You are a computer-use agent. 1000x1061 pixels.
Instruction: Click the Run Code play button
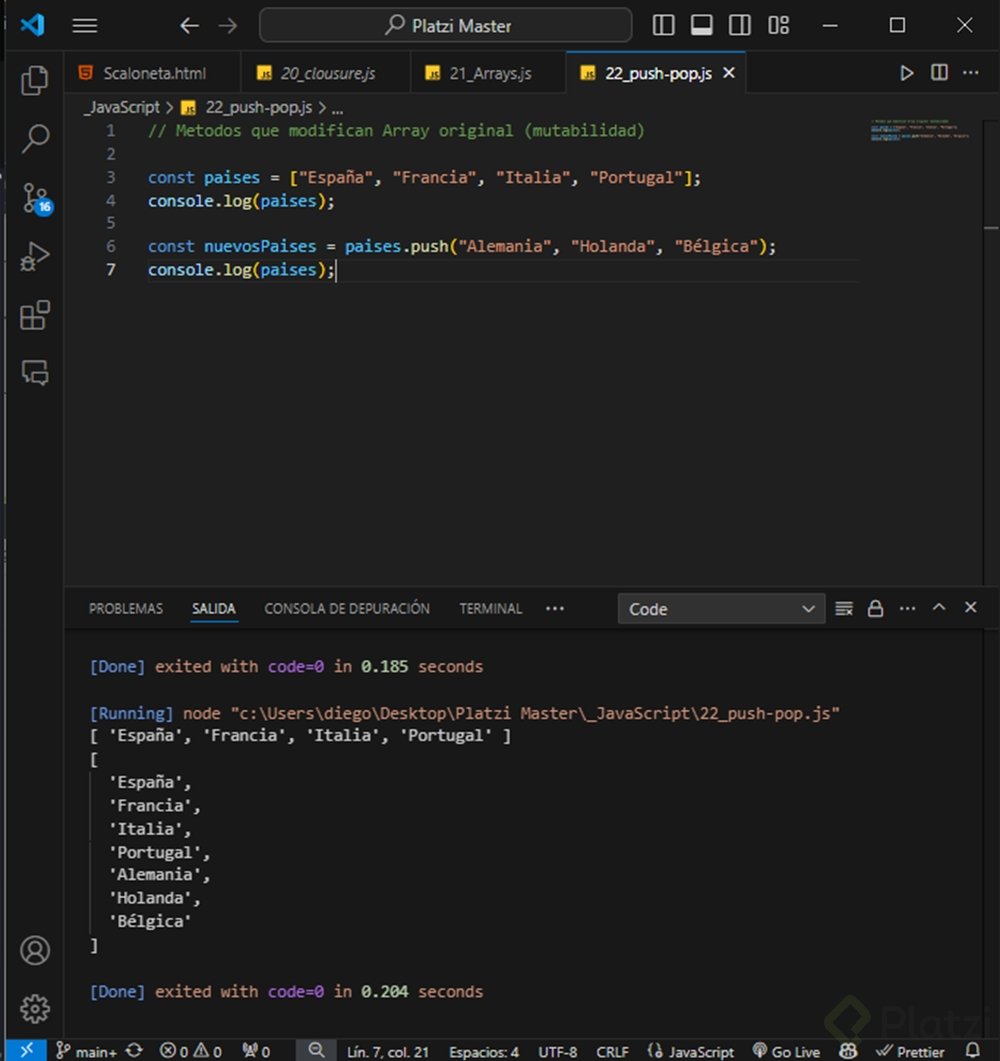[x=906, y=73]
